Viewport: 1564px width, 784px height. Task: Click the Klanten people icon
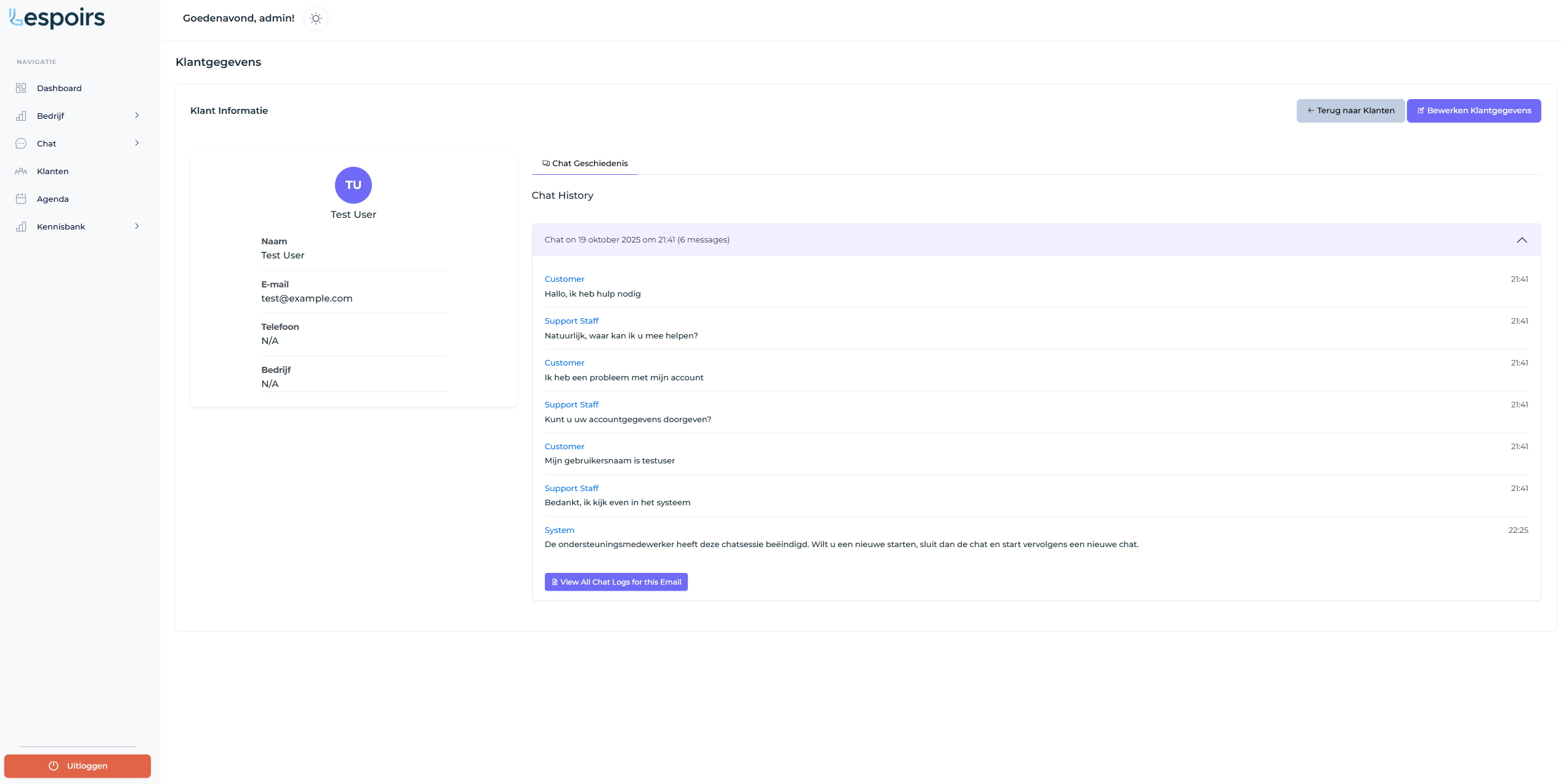21,171
